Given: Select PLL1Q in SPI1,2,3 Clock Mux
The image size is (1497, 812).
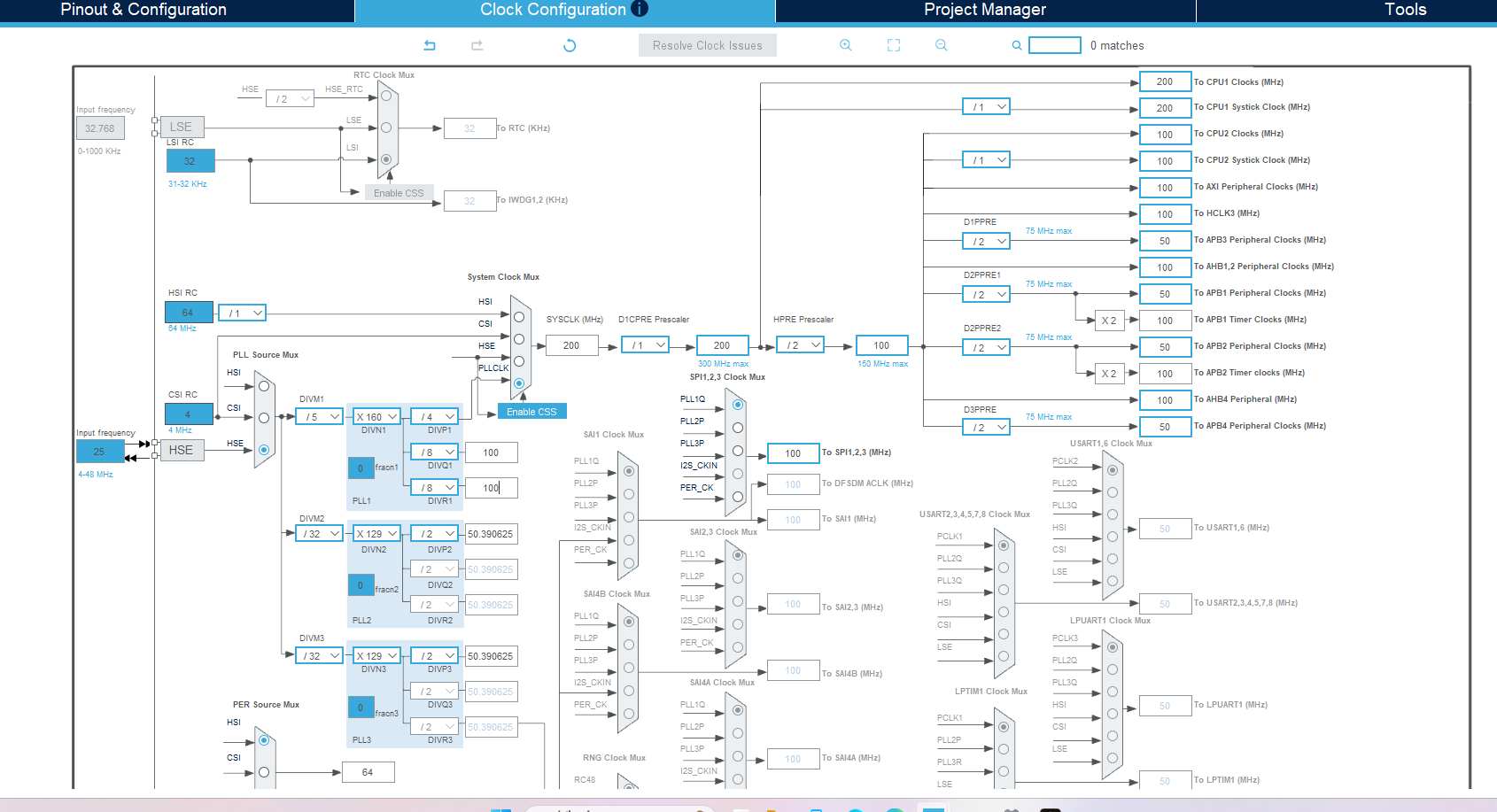Looking at the screenshot, I should 738,405.
